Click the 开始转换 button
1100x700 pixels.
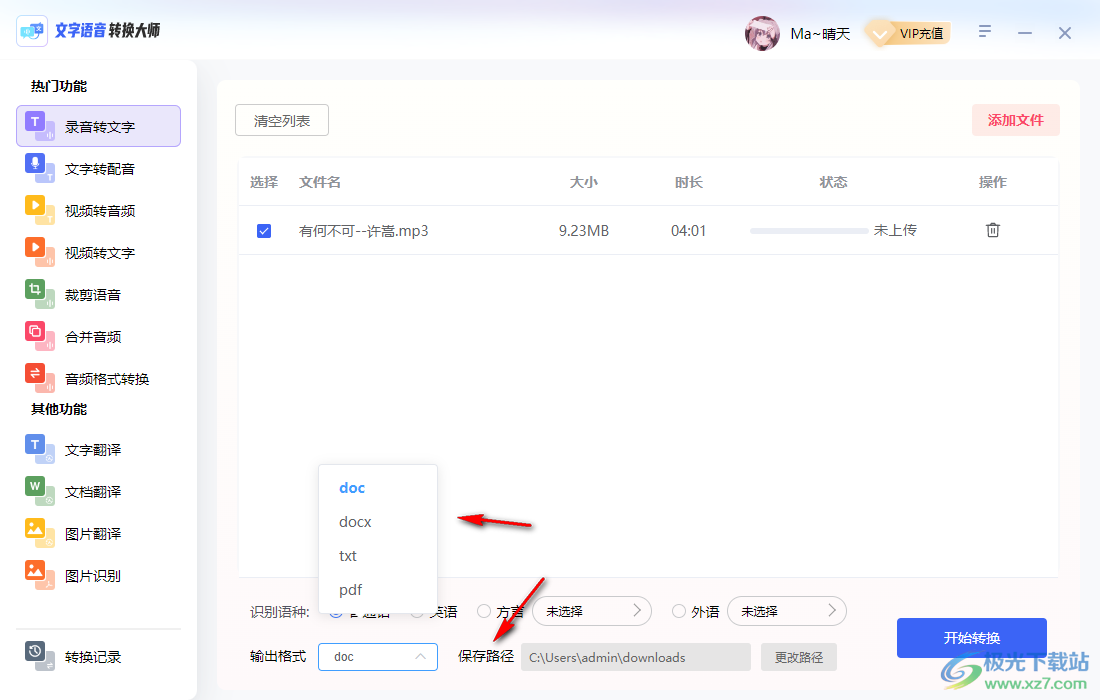pyautogui.click(x=971, y=637)
